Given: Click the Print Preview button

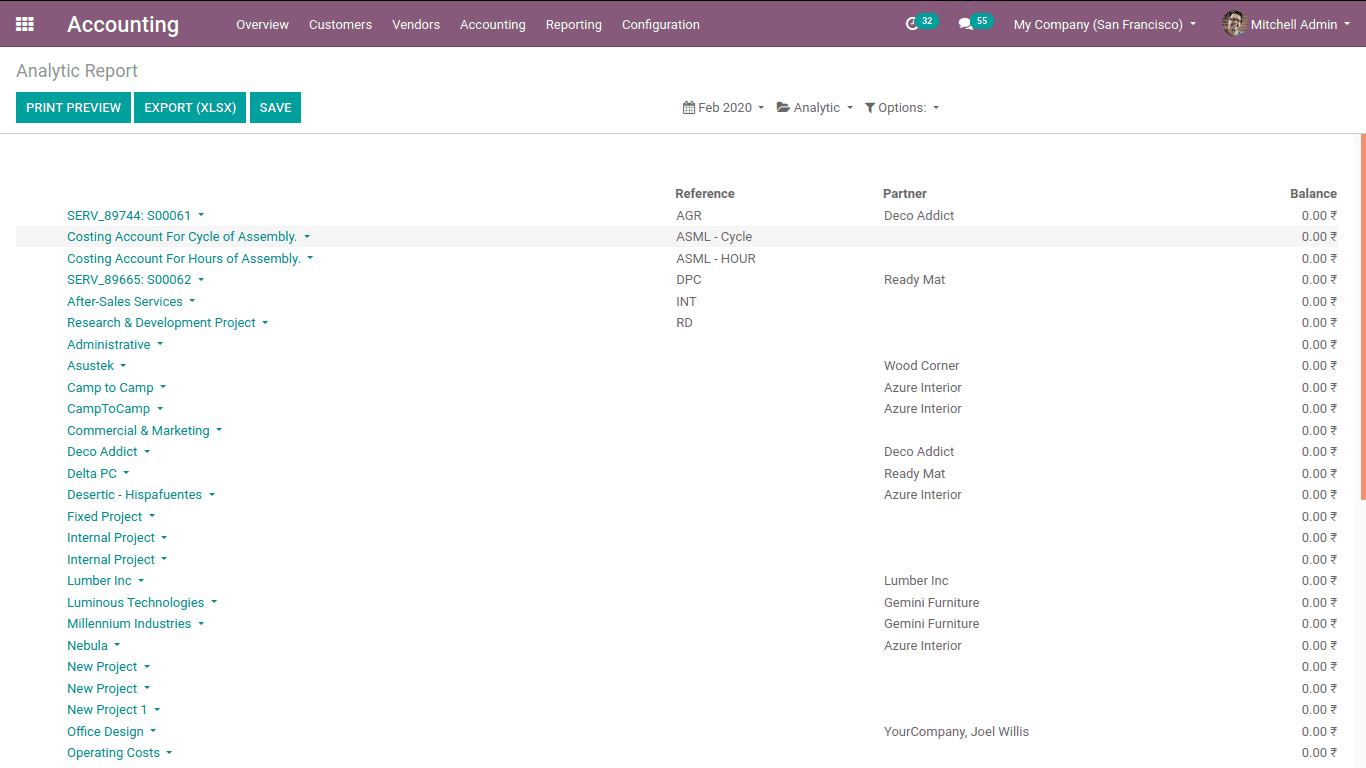Looking at the screenshot, I should pyautogui.click(x=73, y=108).
